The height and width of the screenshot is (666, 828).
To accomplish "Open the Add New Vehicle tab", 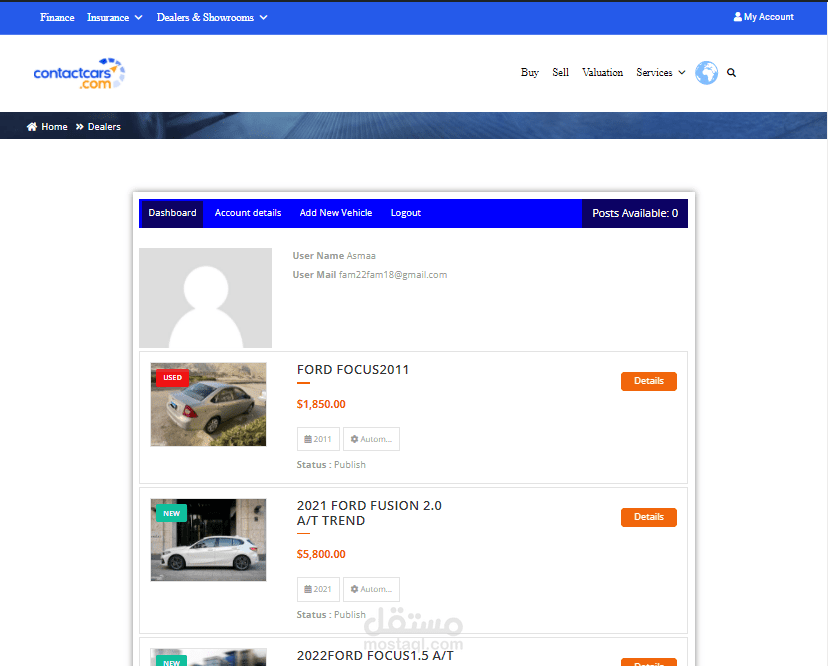I will 334,213.
